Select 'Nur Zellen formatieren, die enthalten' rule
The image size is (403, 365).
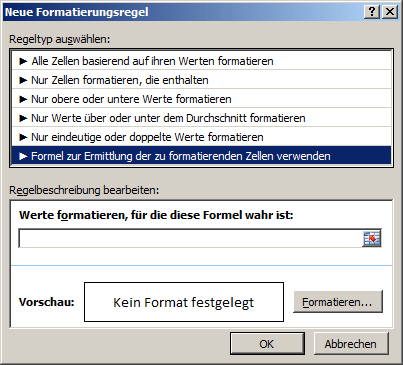tap(201, 80)
